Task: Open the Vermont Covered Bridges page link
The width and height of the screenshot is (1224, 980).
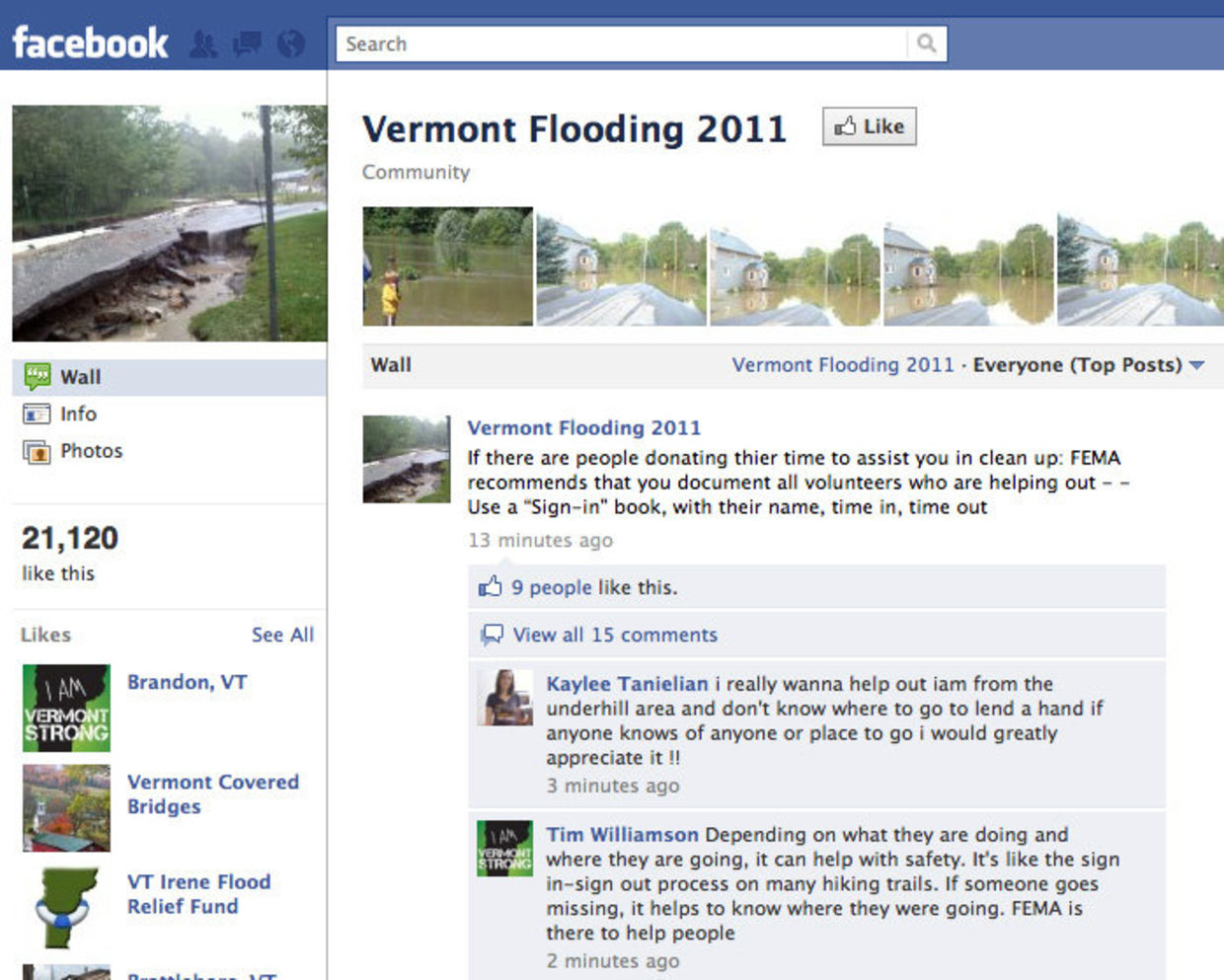Action: point(213,793)
